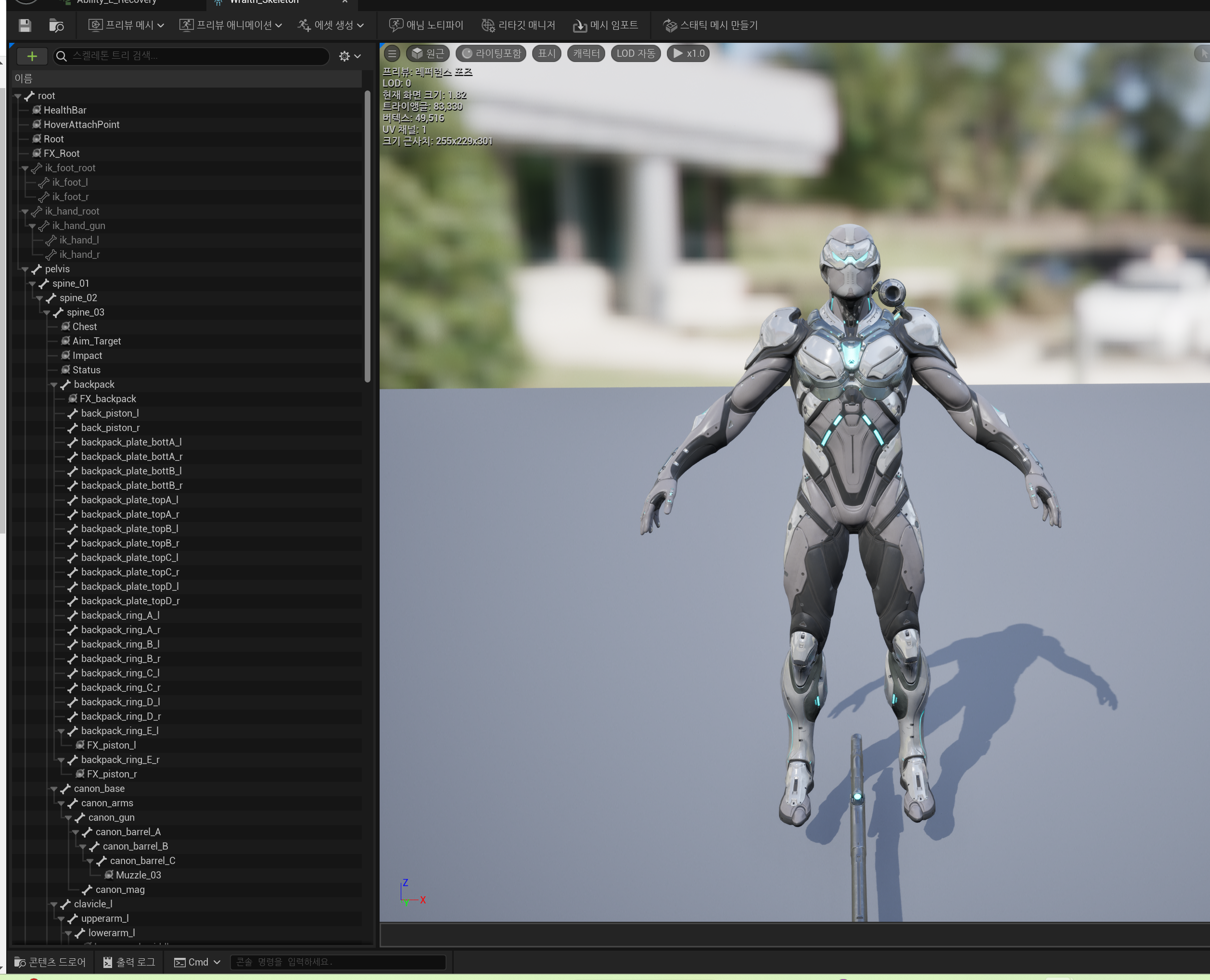This screenshot has height=980, width=1210.
Task: Click the 원근 perspective view button
Action: pos(428,53)
